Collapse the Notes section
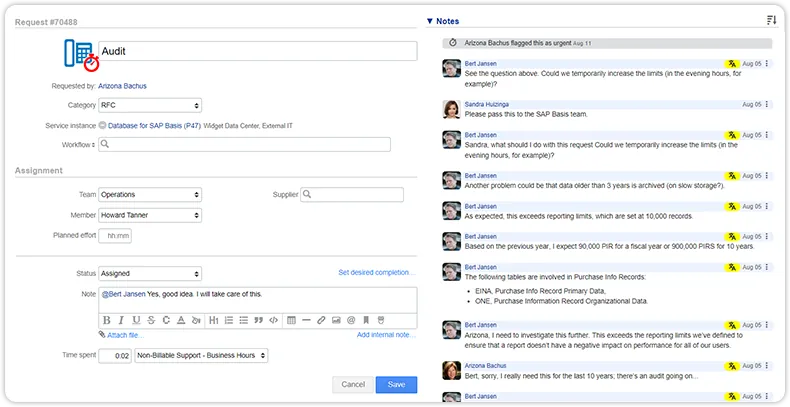This screenshot has width=790, height=407. point(429,21)
